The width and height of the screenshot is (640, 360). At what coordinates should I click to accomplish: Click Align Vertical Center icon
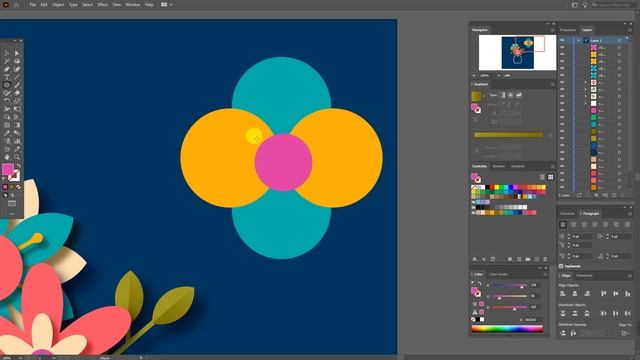(616, 294)
